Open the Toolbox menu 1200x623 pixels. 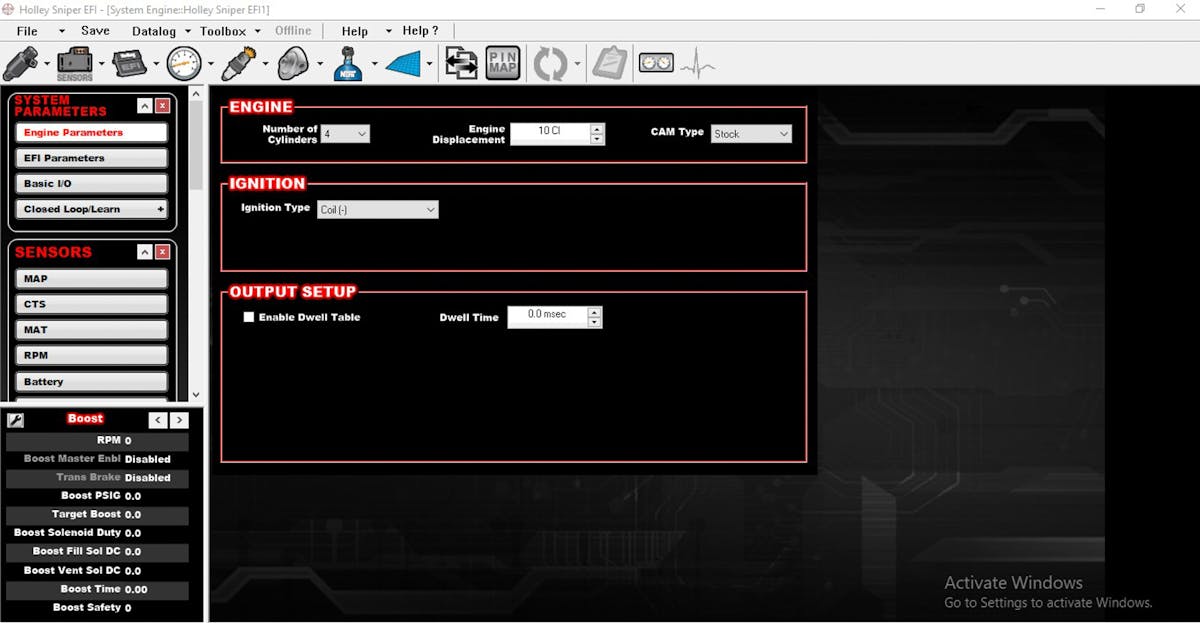click(x=223, y=31)
